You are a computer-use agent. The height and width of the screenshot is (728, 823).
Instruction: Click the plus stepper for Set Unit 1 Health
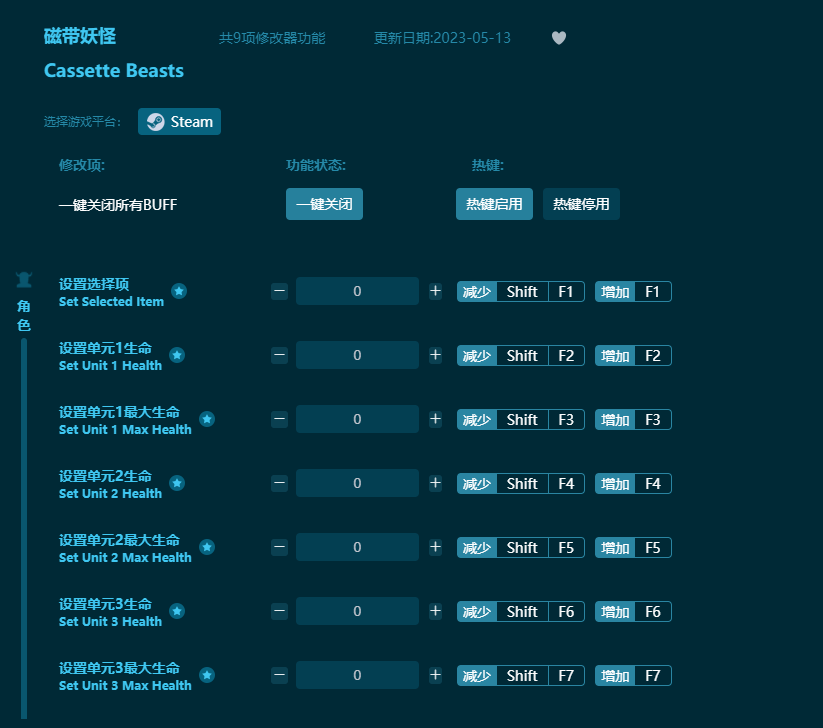coord(435,355)
